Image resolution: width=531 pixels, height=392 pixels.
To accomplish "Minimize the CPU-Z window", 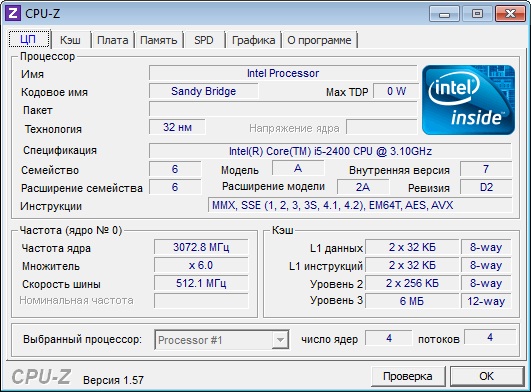I will tap(444, 14).
